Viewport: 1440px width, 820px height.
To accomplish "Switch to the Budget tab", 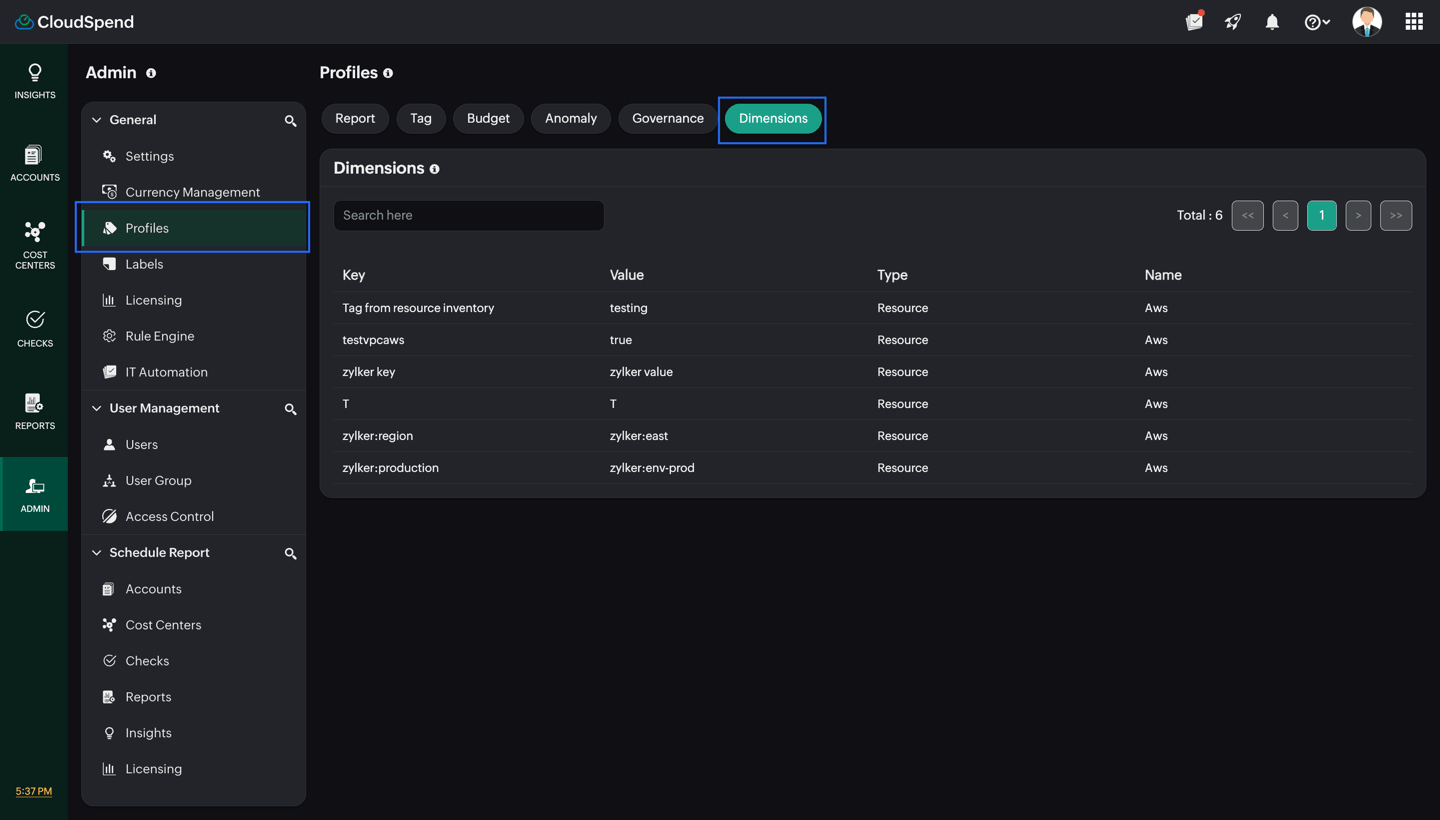I will 488,118.
